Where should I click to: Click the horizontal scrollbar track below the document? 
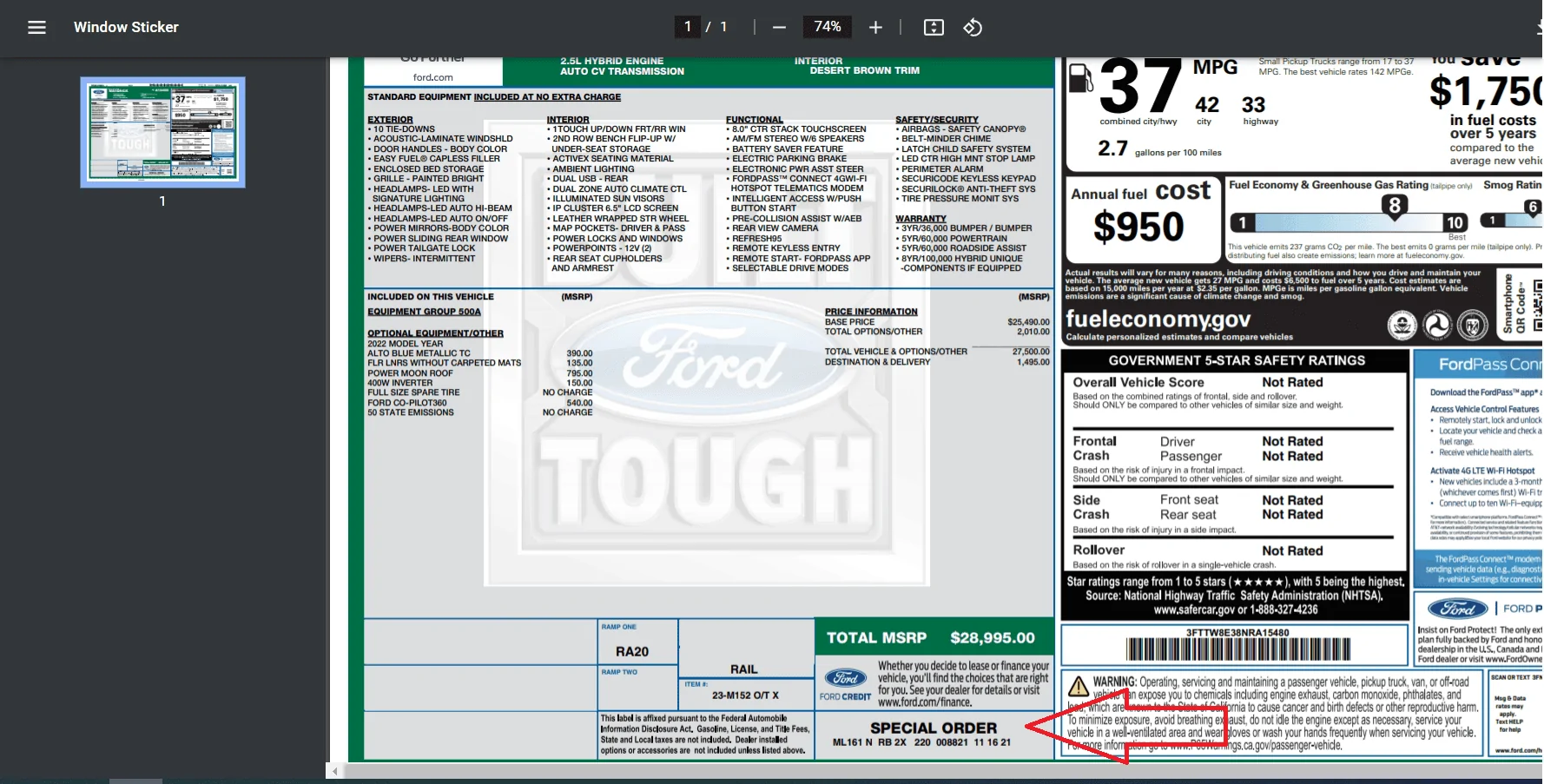point(942,771)
